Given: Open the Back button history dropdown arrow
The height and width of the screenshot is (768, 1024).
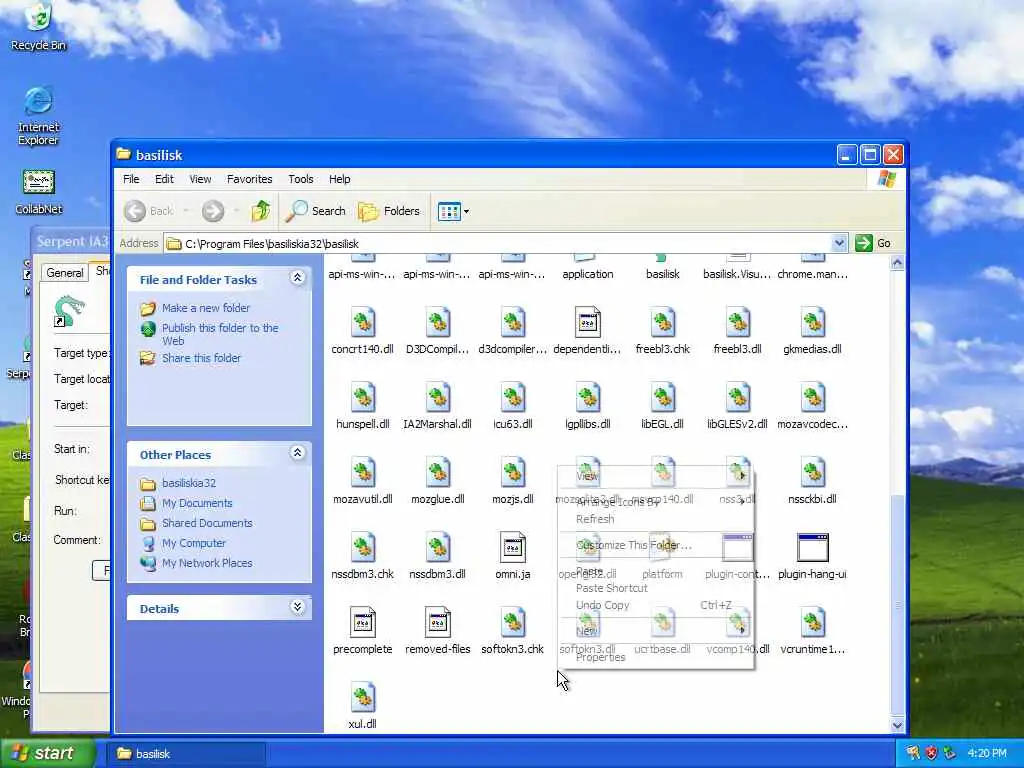Looking at the screenshot, I should (x=186, y=211).
